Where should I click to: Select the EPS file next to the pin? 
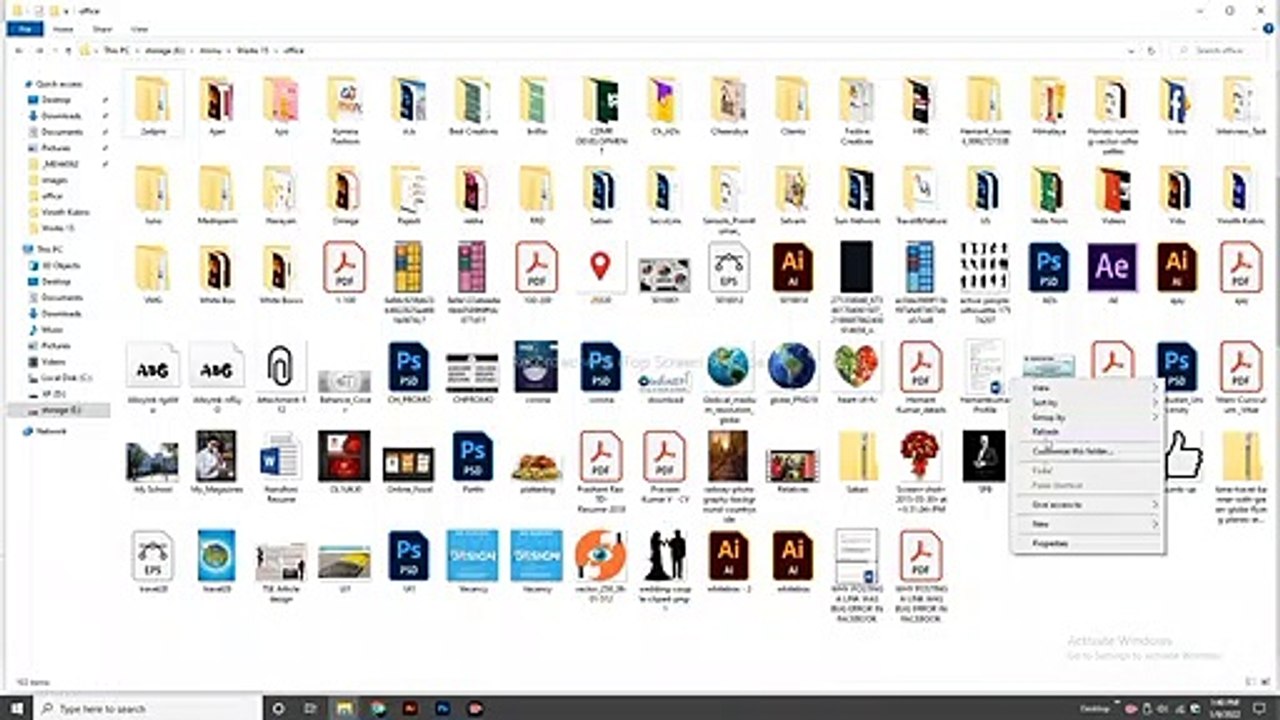point(728,273)
